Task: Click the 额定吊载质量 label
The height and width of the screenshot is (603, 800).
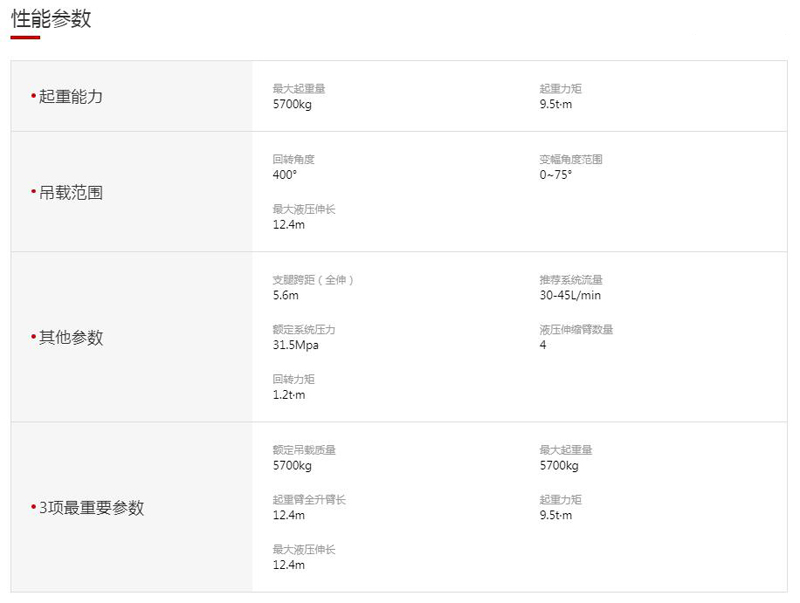Action: click(x=304, y=450)
